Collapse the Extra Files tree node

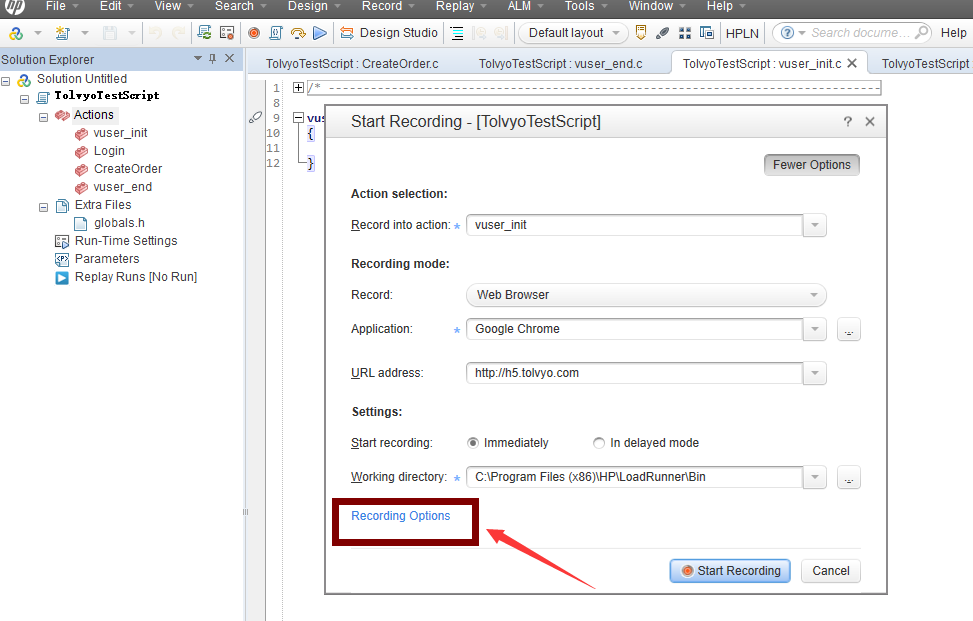pos(43,207)
